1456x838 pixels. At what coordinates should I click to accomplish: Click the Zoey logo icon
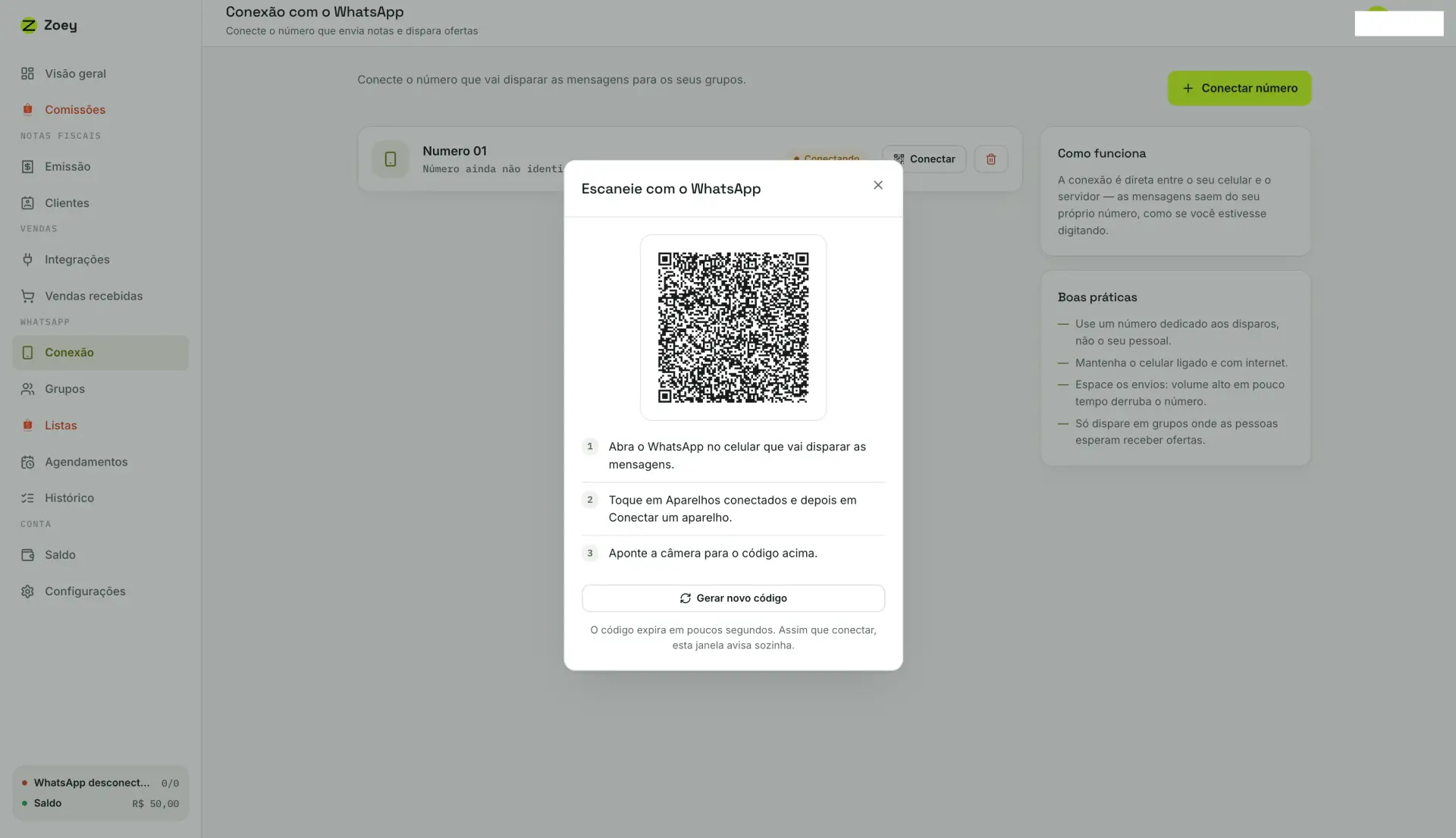[x=29, y=25]
